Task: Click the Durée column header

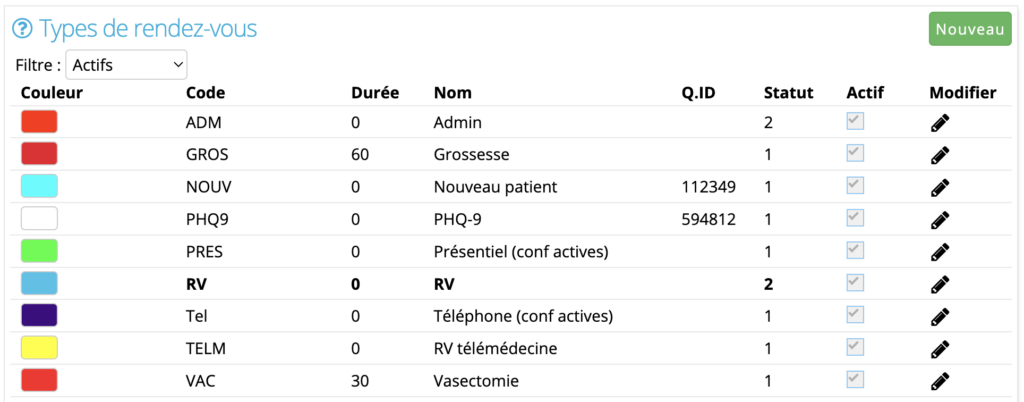Action: pos(375,93)
